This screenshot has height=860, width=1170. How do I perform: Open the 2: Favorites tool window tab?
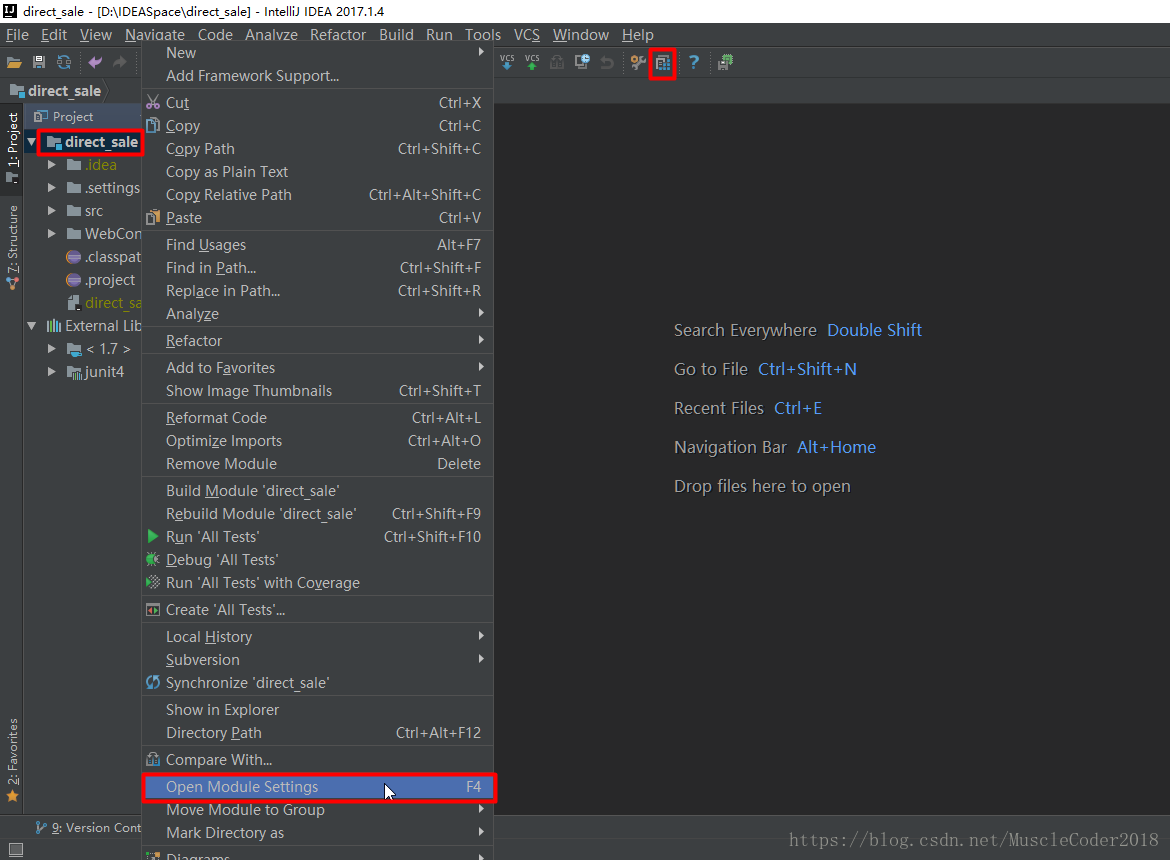coord(12,760)
